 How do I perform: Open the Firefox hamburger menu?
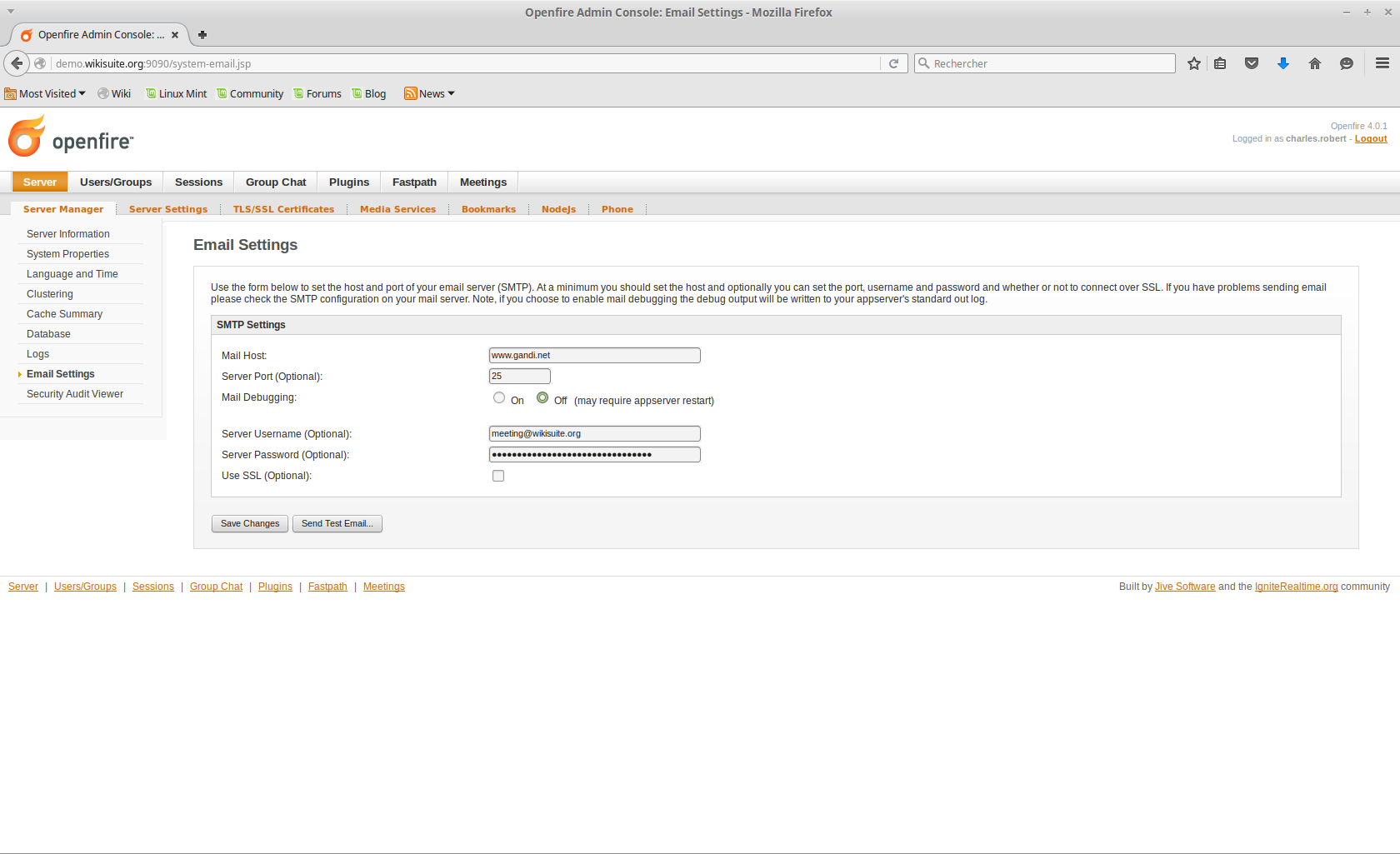click(x=1382, y=63)
